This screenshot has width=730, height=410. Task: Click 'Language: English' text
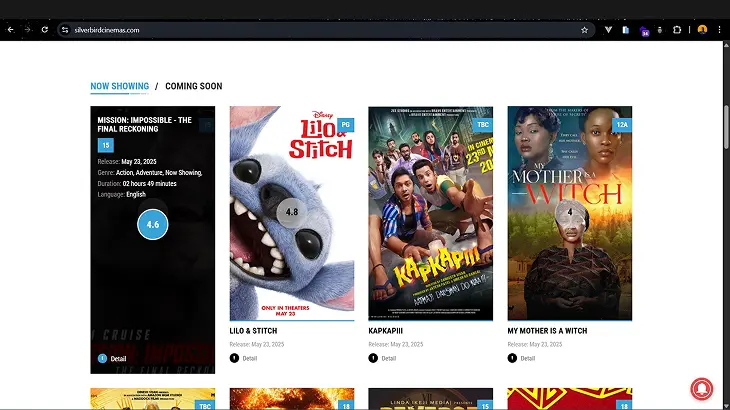coord(122,195)
